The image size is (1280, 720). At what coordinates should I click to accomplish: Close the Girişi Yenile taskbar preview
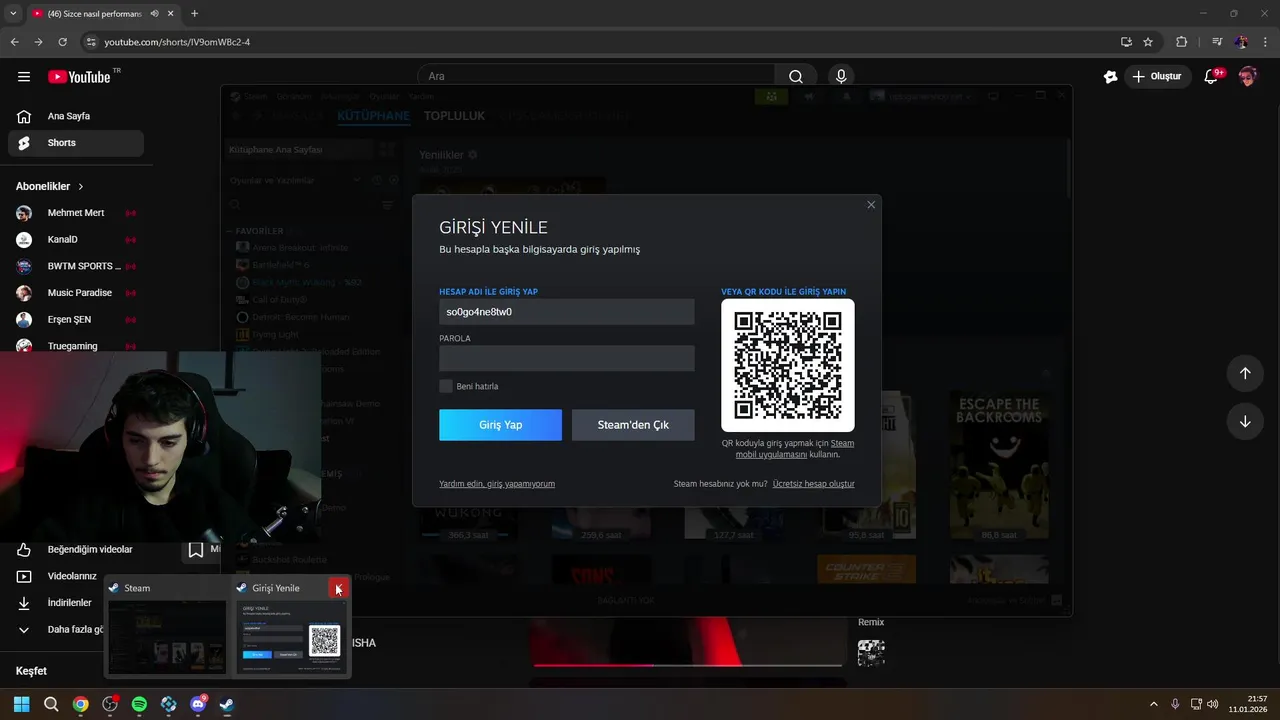[x=339, y=588]
